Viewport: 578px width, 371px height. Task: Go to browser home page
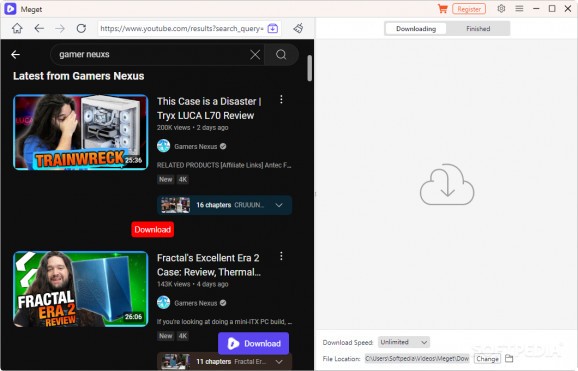17,28
